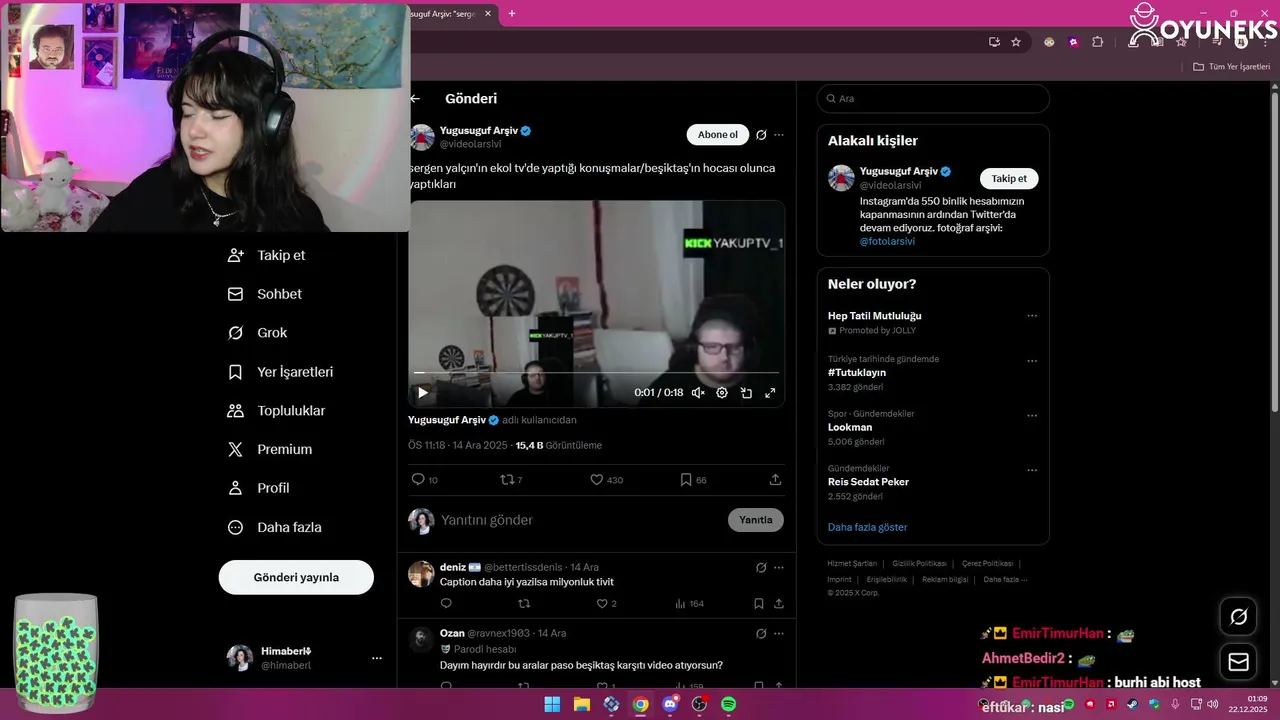Open Discord from taskbar
The image size is (1280, 720).
tap(670, 704)
